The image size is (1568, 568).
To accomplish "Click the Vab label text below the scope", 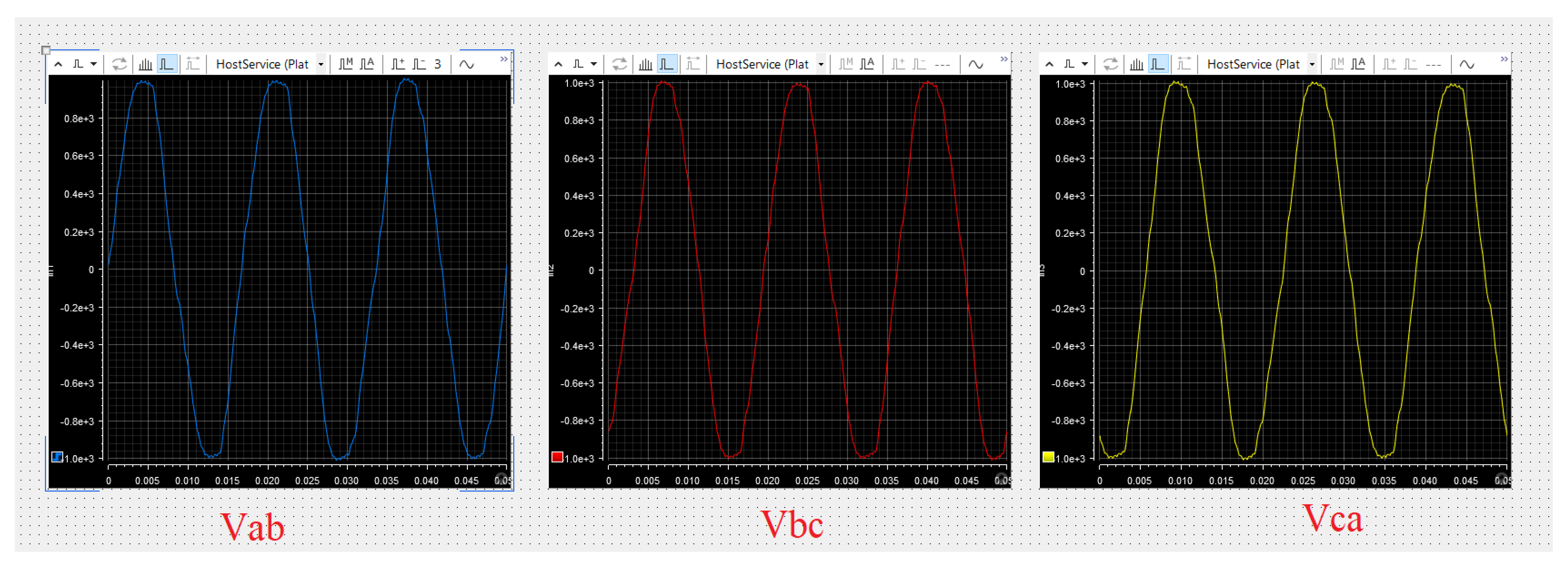I will (252, 527).
